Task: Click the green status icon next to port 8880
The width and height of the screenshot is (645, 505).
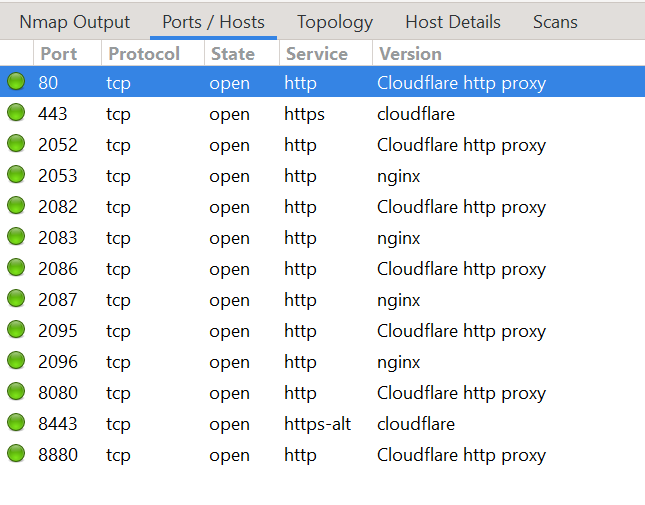Action: (x=16, y=455)
